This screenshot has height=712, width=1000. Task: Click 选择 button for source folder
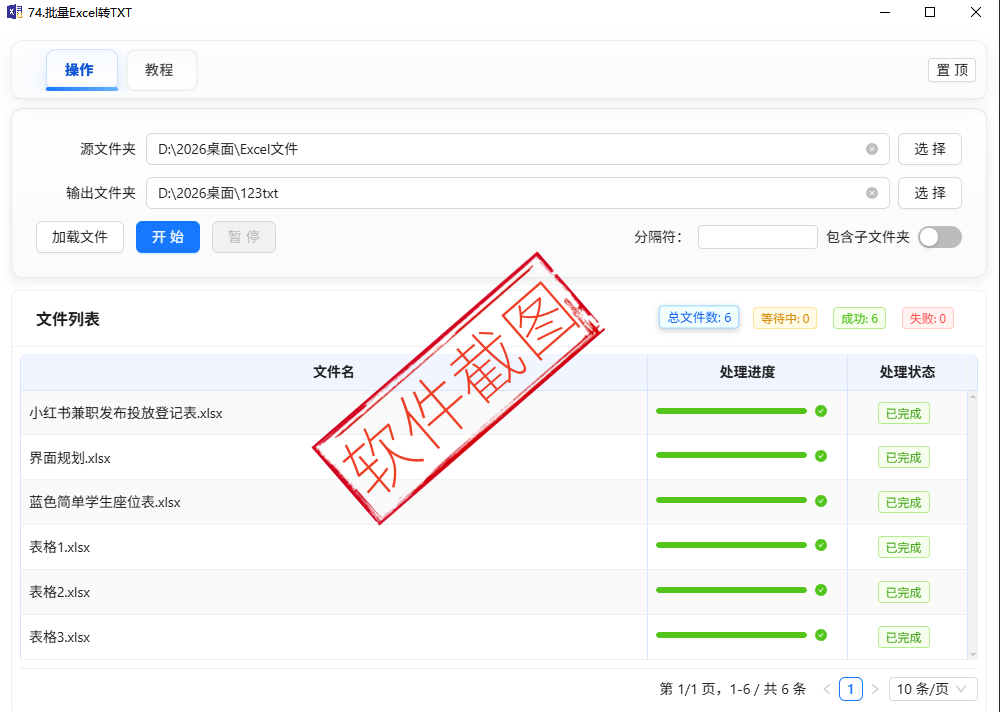929,149
